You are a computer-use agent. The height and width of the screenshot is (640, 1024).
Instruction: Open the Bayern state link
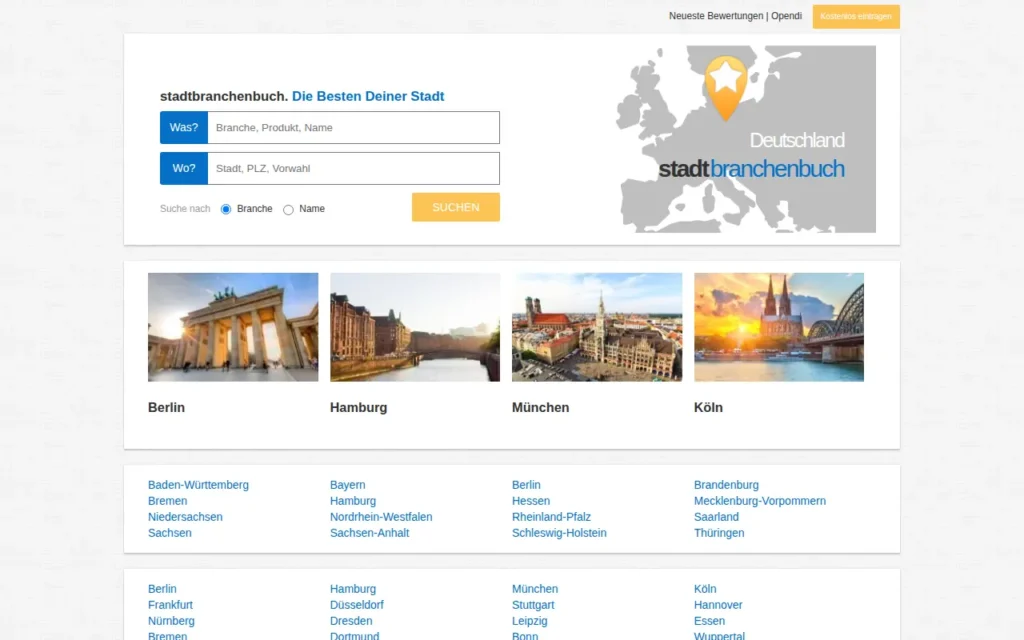click(347, 485)
